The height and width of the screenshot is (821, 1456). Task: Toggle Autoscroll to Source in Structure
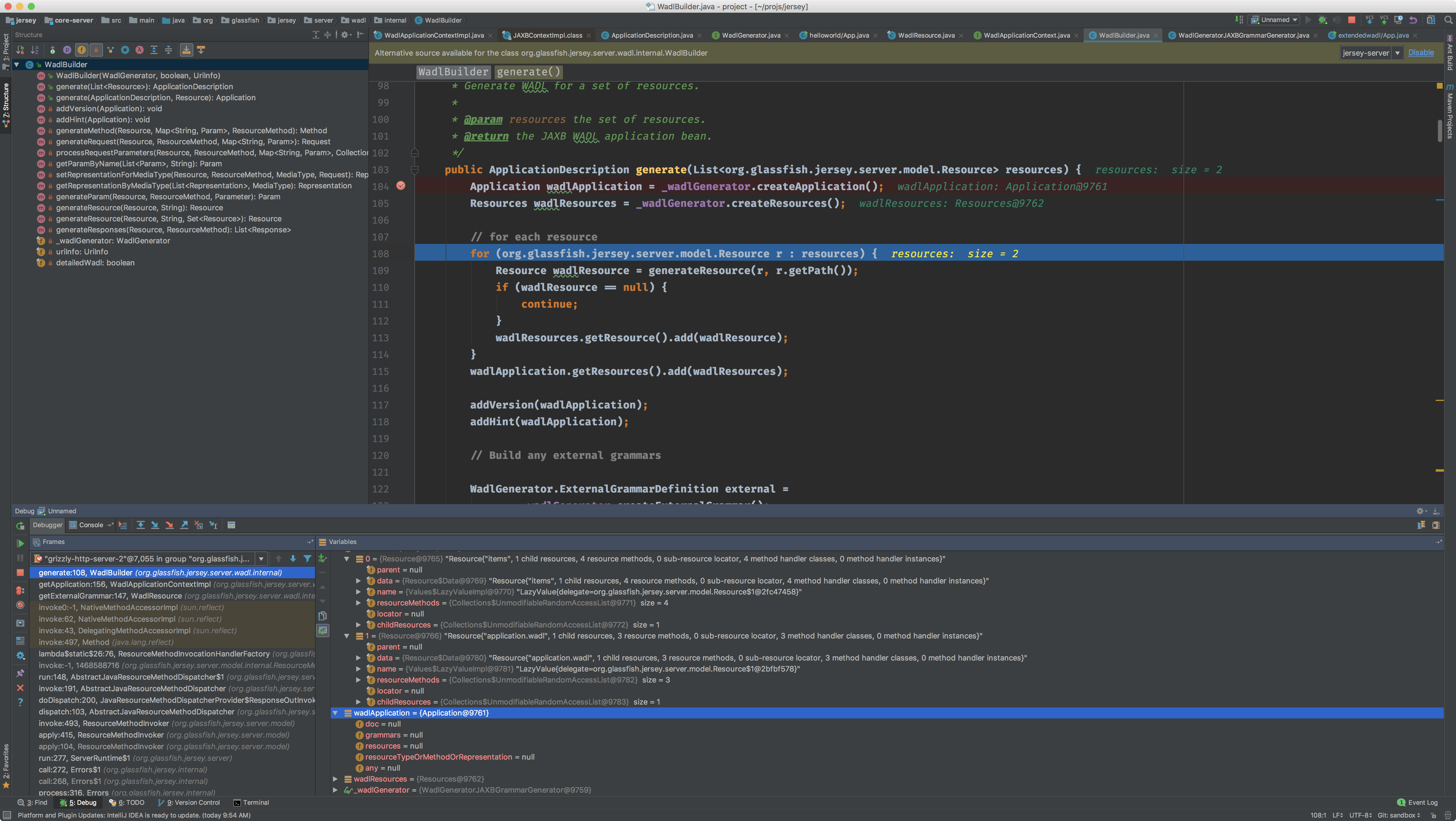pyautogui.click(x=186, y=50)
